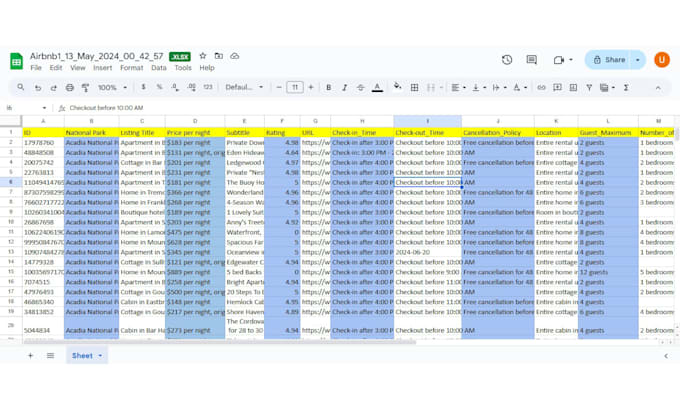
Task: Click the XLSX file format badge
Action: (x=180, y=56)
